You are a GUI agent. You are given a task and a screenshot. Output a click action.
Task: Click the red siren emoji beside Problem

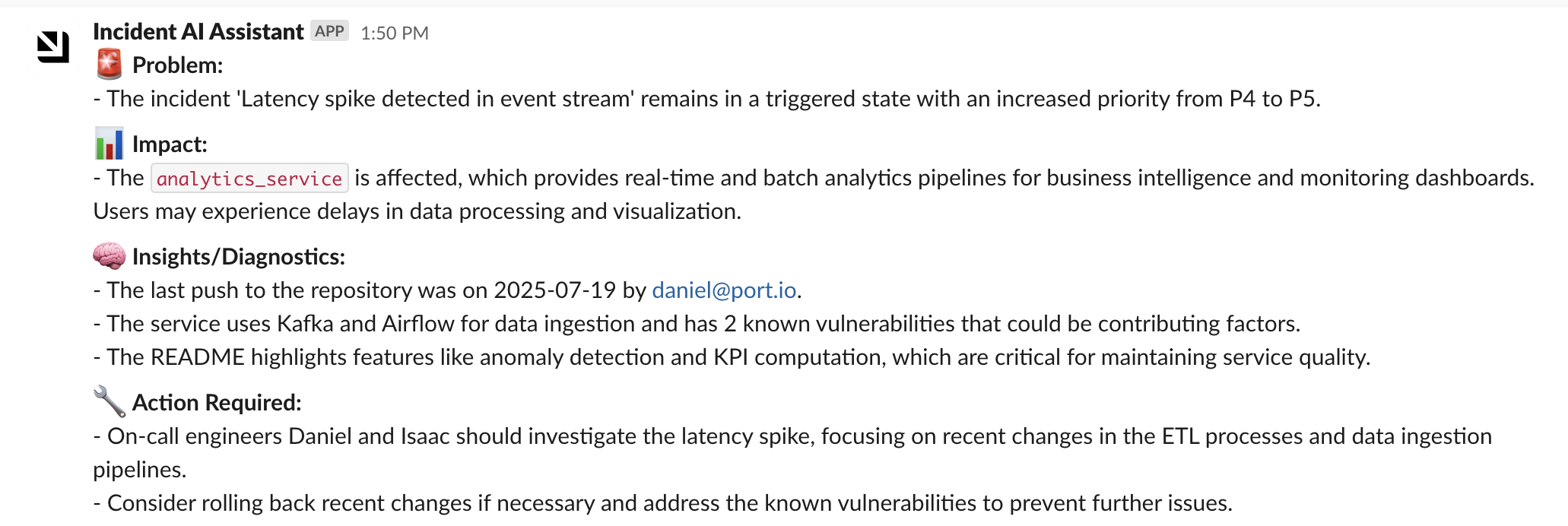click(110, 64)
